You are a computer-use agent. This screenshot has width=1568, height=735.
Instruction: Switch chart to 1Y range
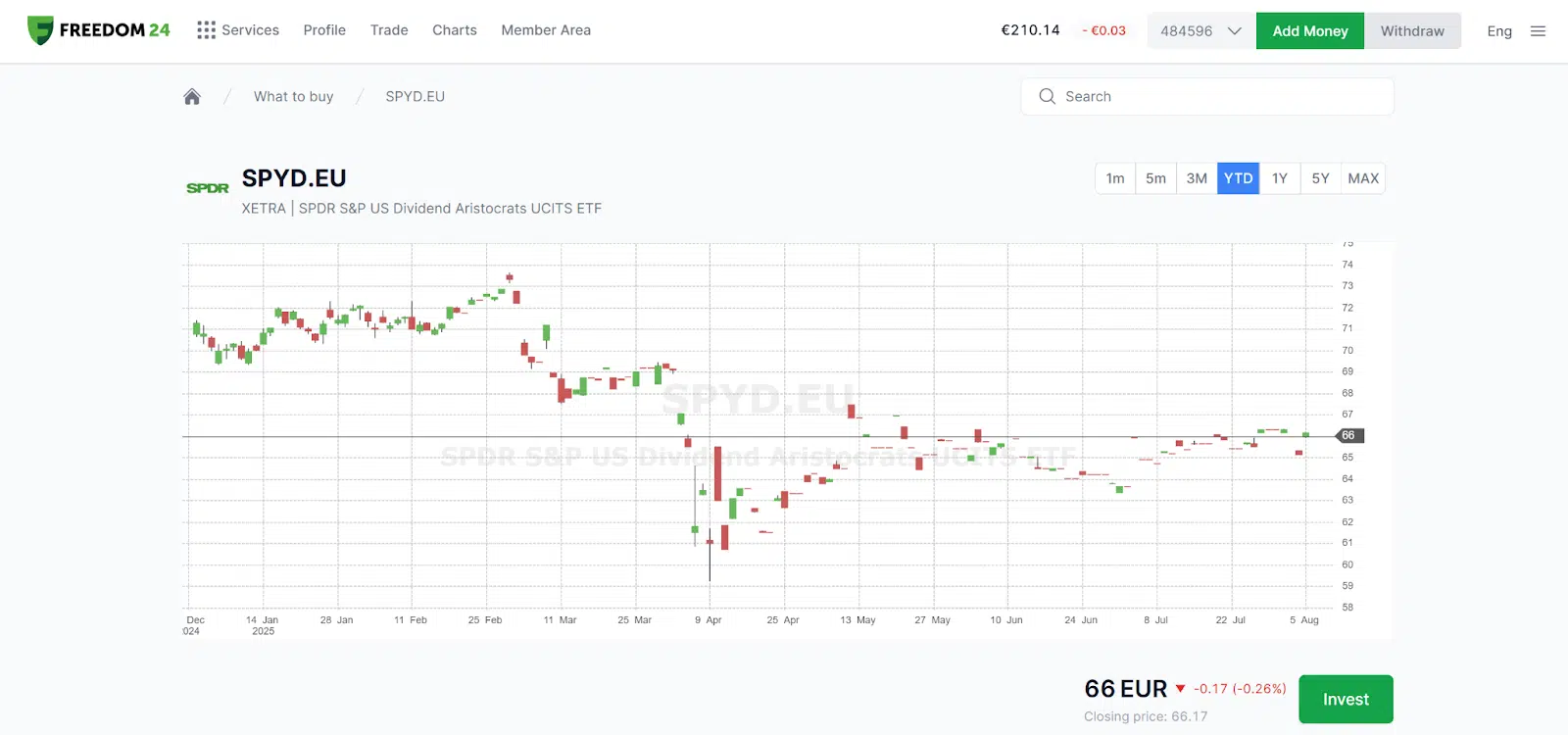[1279, 178]
